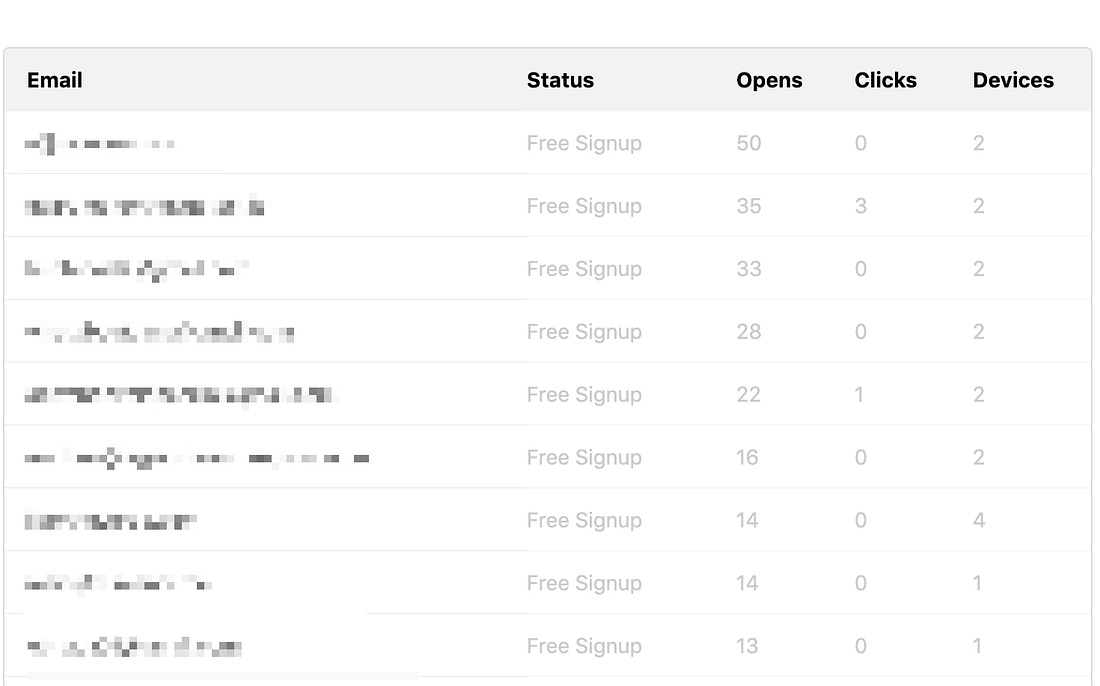
Task: Click the click count 3
Action: point(861,206)
